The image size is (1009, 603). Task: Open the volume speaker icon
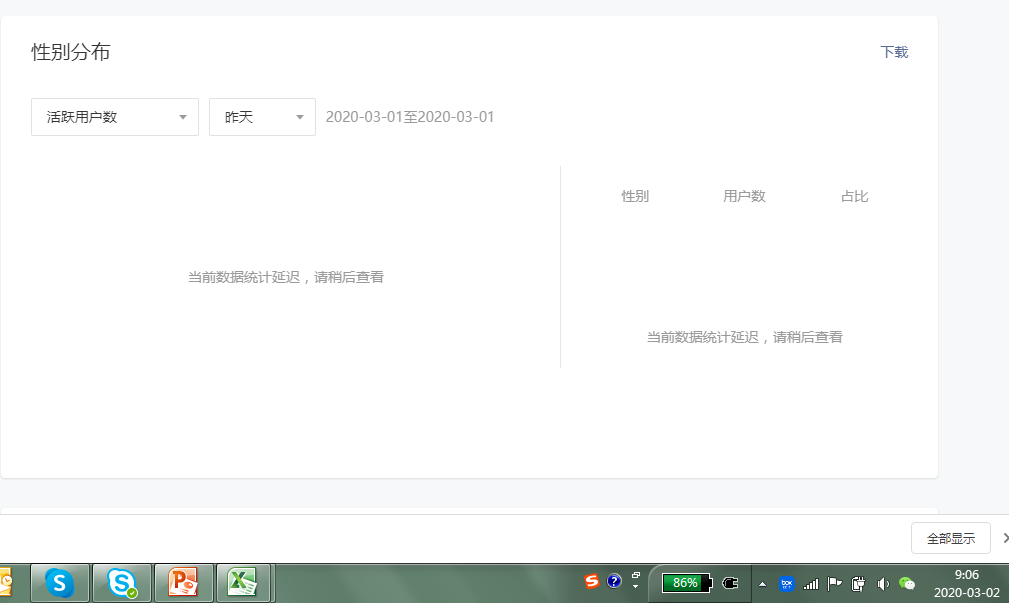(883, 584)
